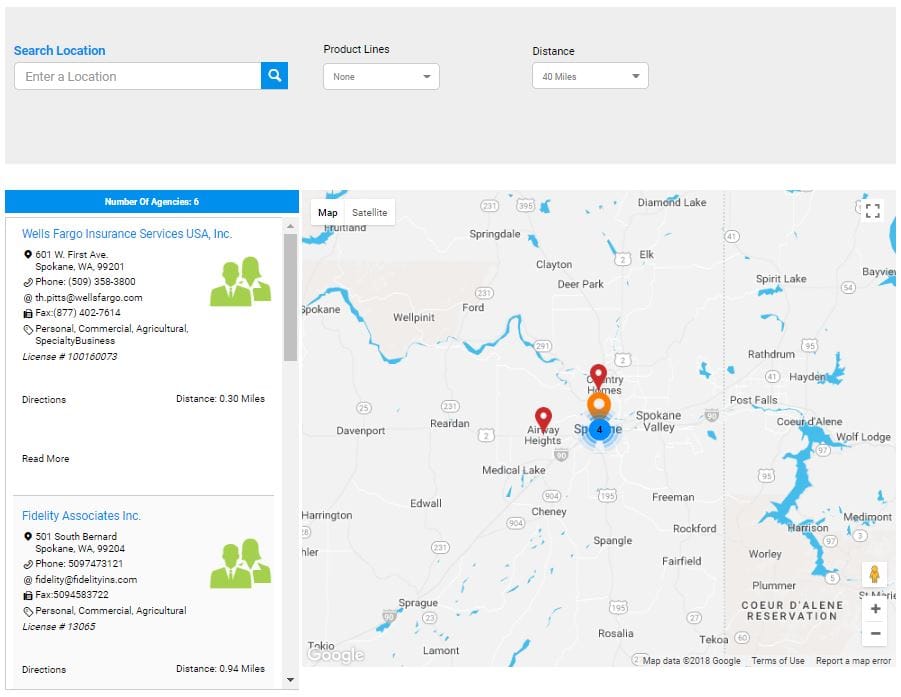Viewport: 901px width, 697px height.
Task: Click Directions under Wells Fargo listing
Action: pyautogui.click(x=44, y=399)
